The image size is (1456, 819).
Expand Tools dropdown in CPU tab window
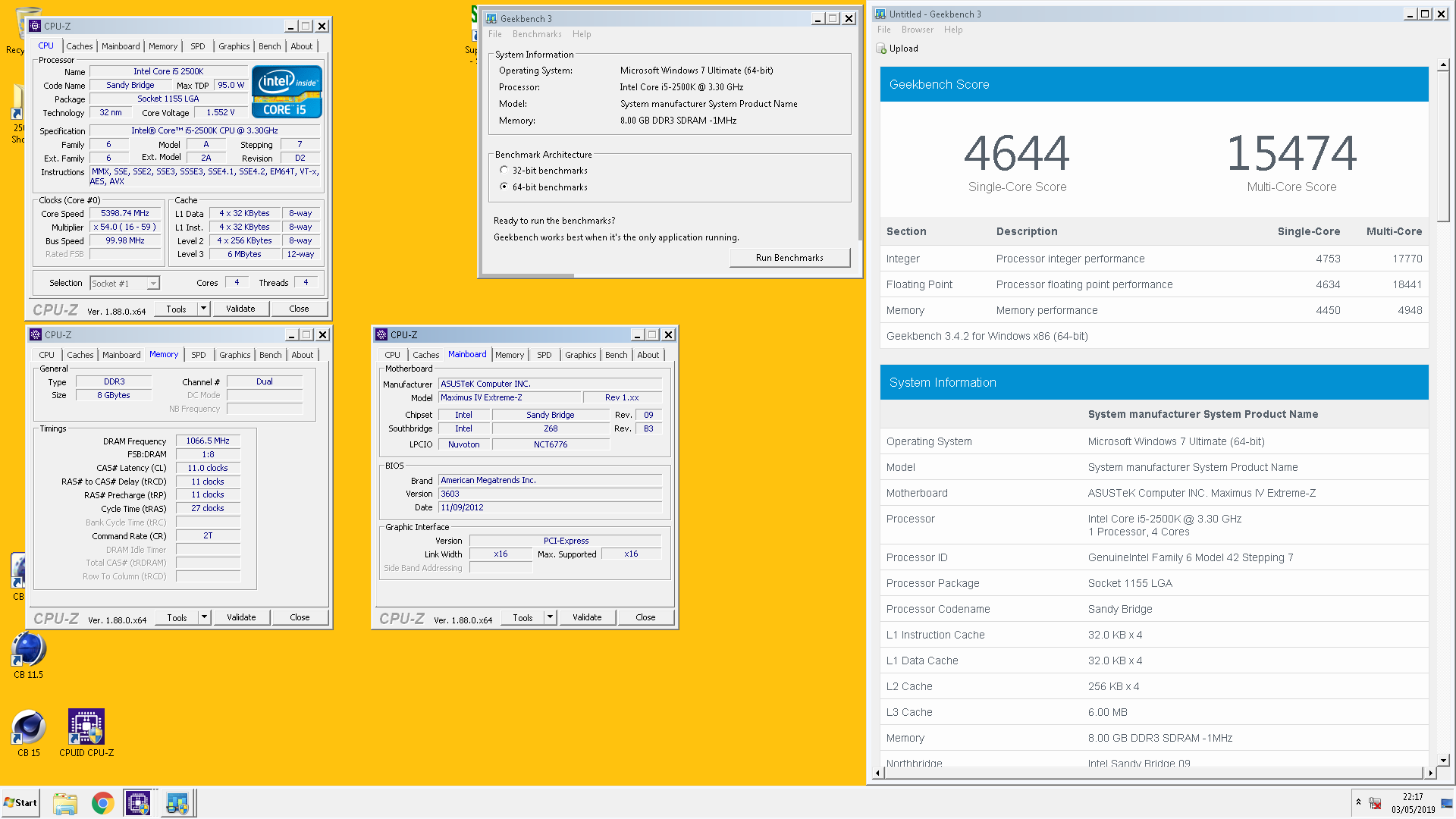point(203,309)
